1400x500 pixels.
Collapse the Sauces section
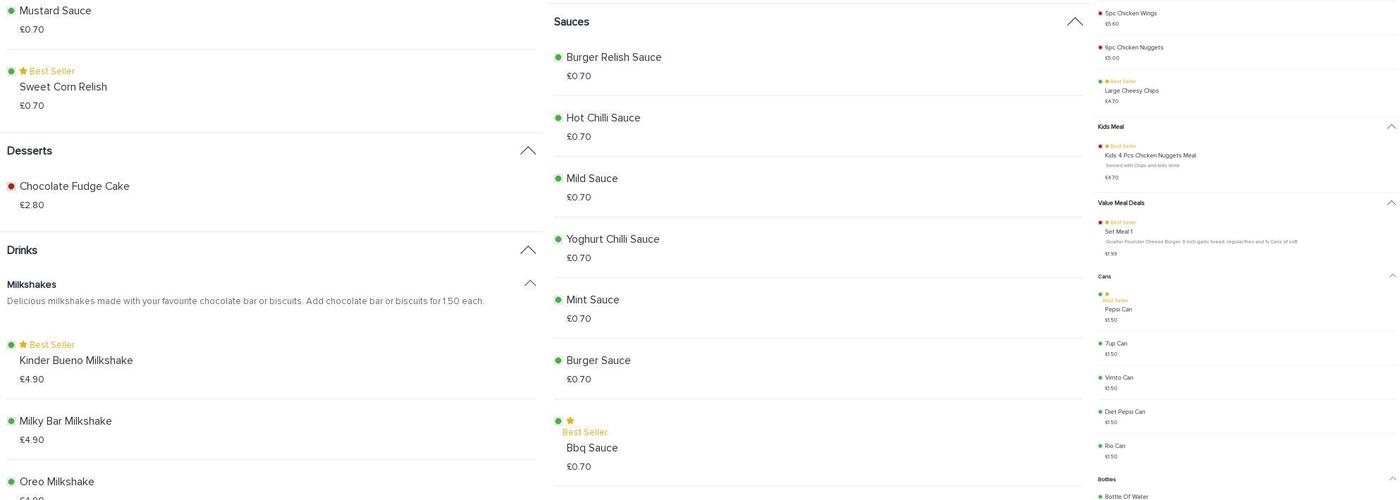1075,22
